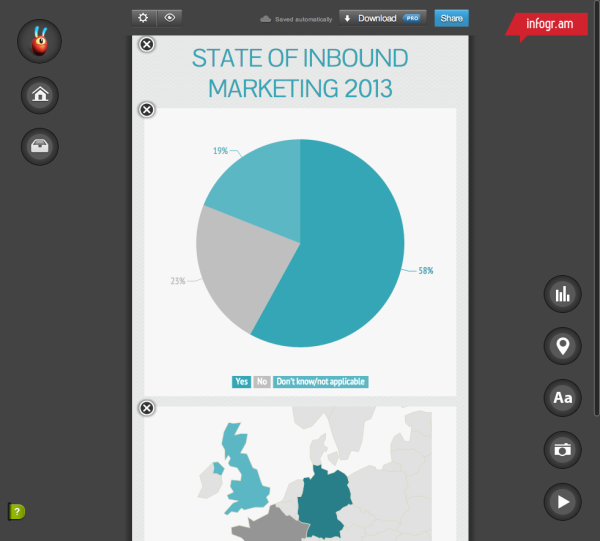This screenshot has width=600, height=541.
Task: Select France on the map
Action: coord(272,526)
